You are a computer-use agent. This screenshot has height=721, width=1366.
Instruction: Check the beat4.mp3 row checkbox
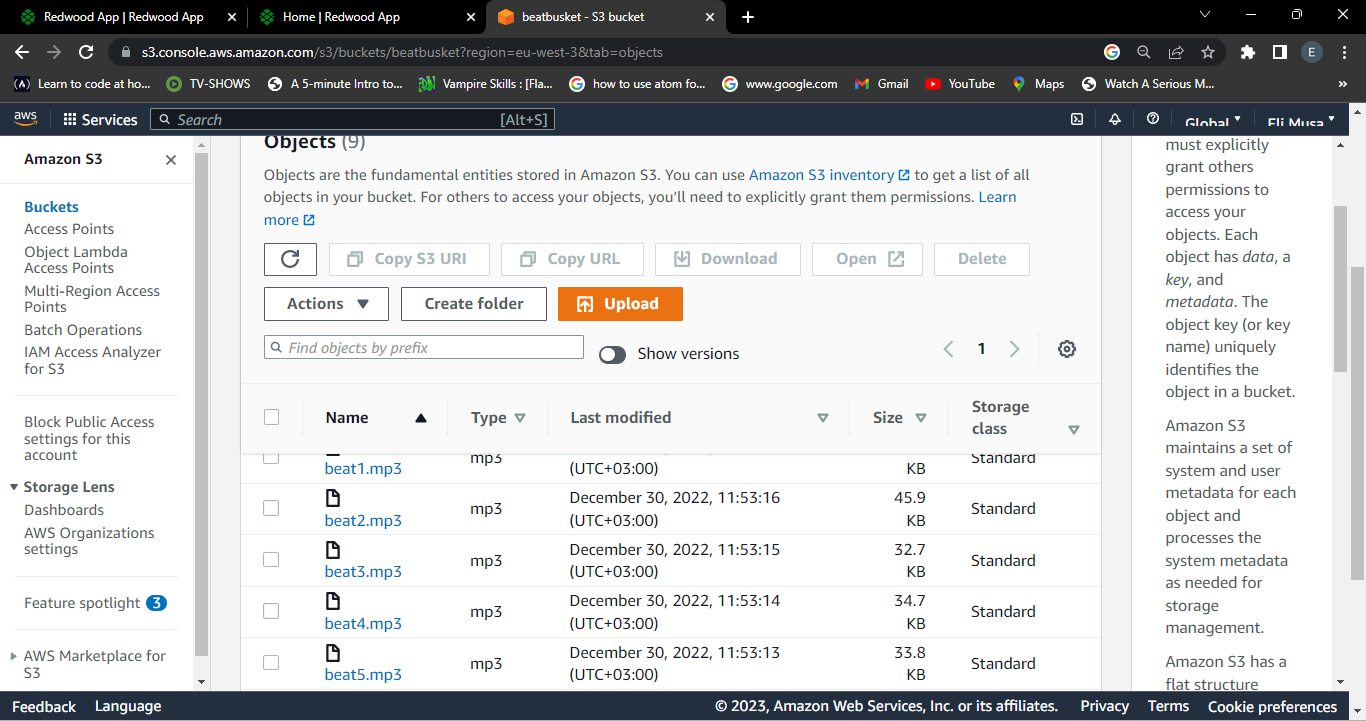click(x=271, y=611)
